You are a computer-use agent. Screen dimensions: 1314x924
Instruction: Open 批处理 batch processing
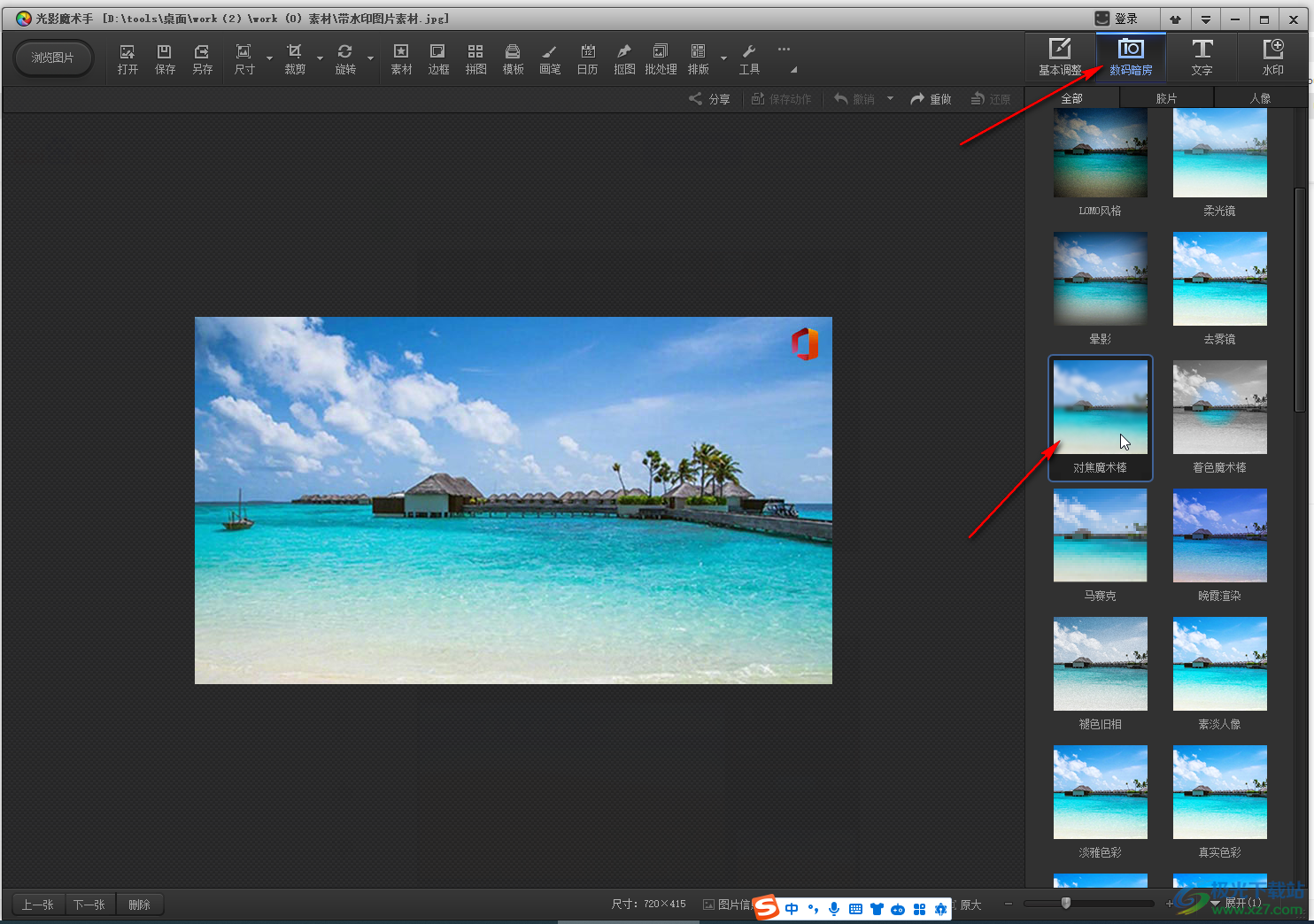click(661, 59)
